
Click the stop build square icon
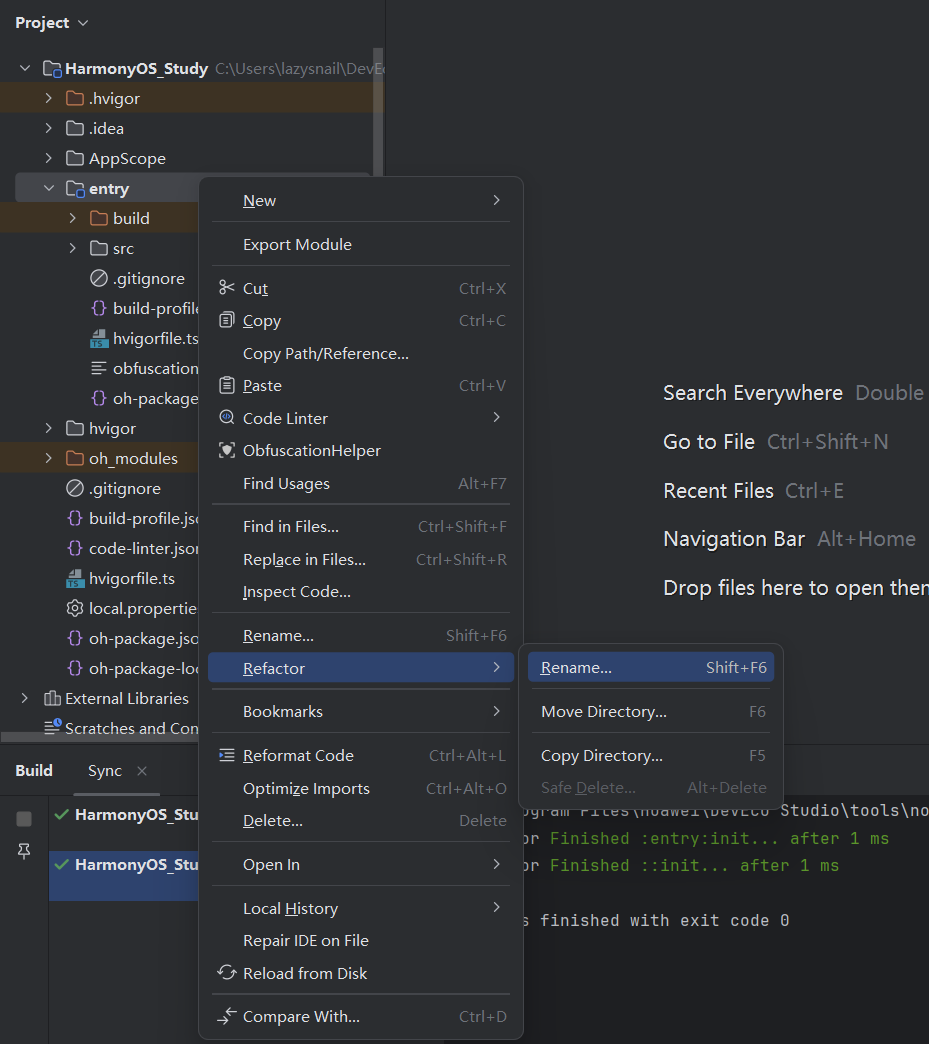click(x=24, y=819)
